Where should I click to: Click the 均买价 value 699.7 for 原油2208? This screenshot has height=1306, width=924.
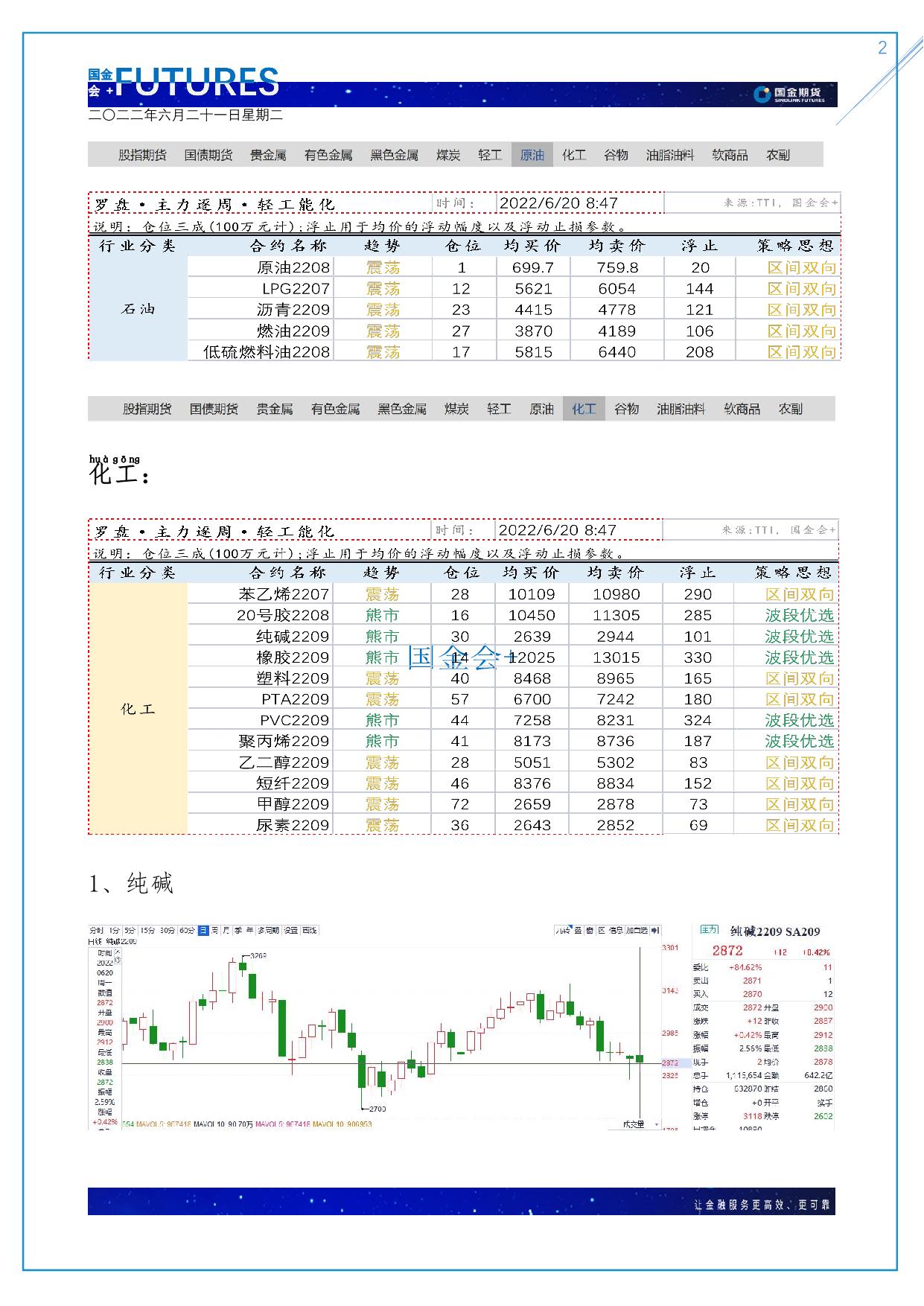533,267
